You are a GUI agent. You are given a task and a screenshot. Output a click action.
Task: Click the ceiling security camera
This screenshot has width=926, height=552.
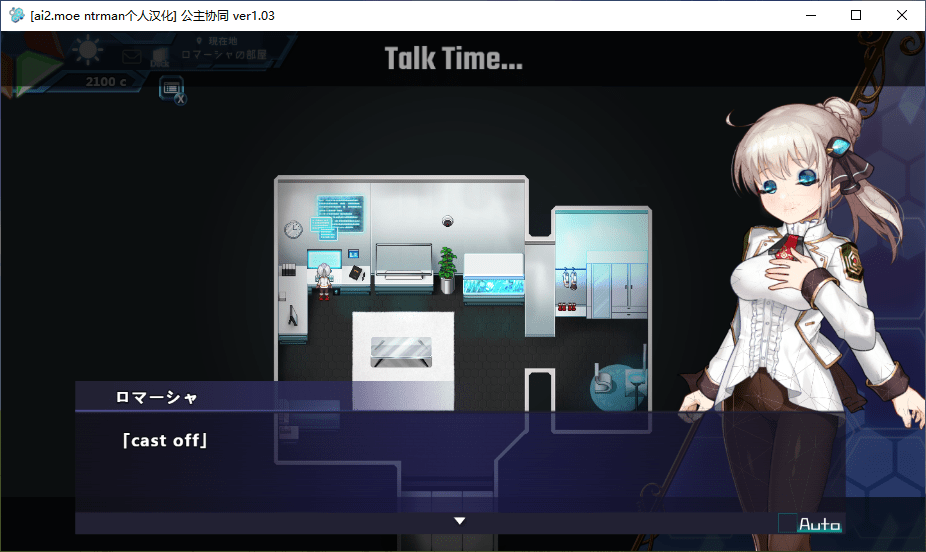click(x=449, y=220)
